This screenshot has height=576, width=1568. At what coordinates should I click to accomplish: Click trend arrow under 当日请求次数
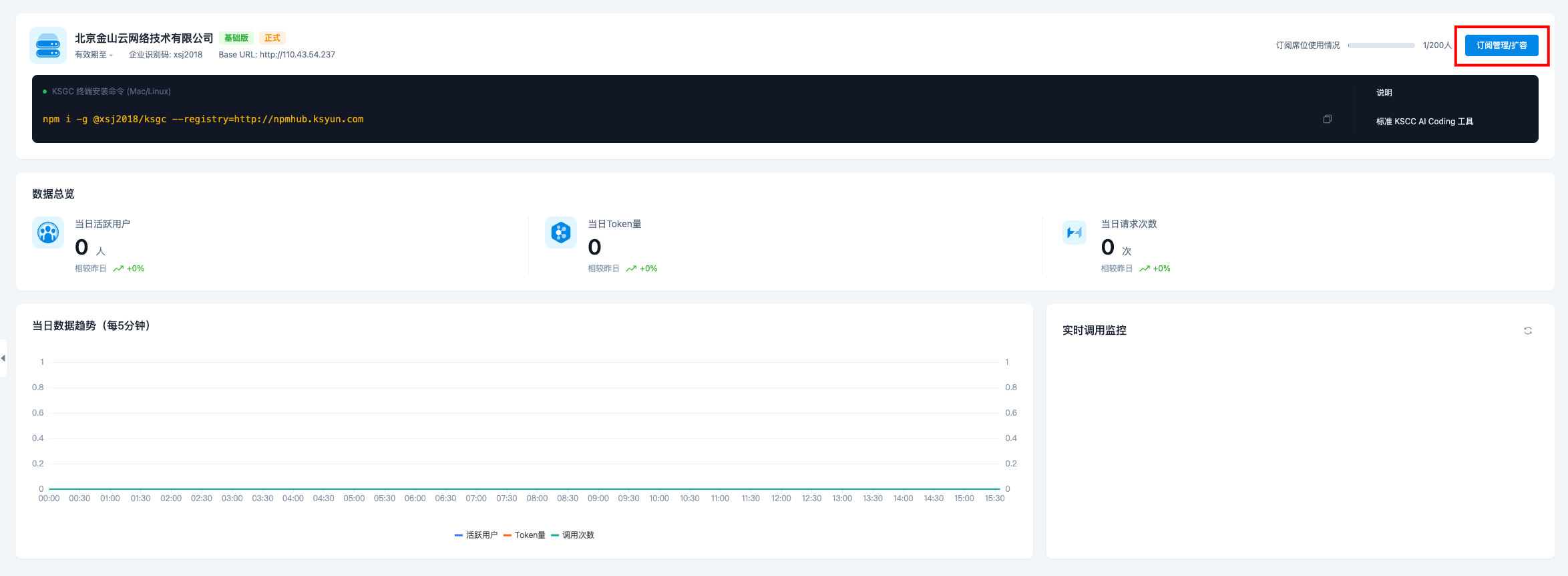(x=1145, y=269)
